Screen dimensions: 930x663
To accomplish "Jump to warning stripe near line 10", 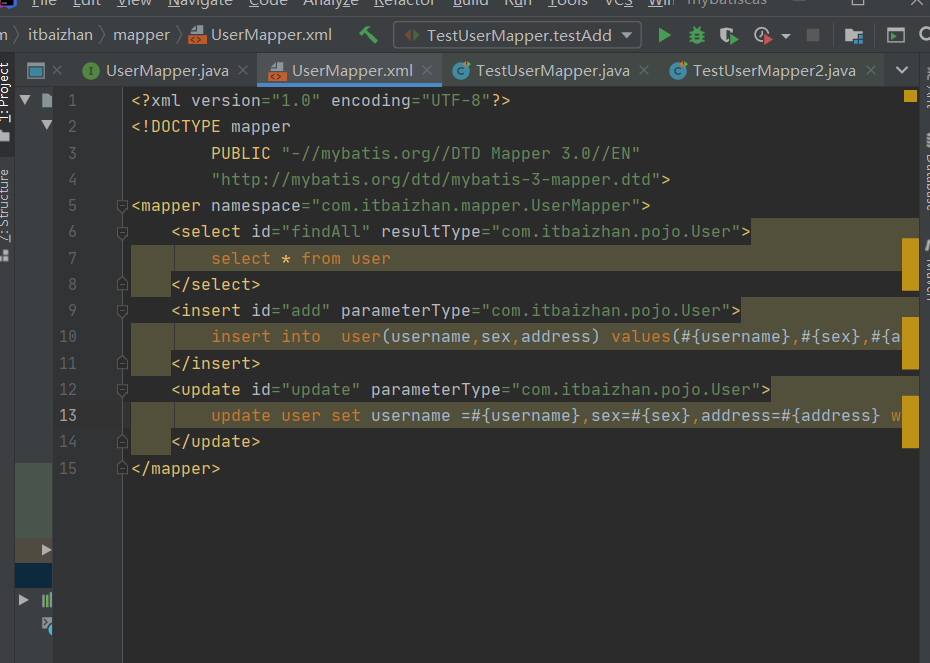I will click(x=910, y=343).
